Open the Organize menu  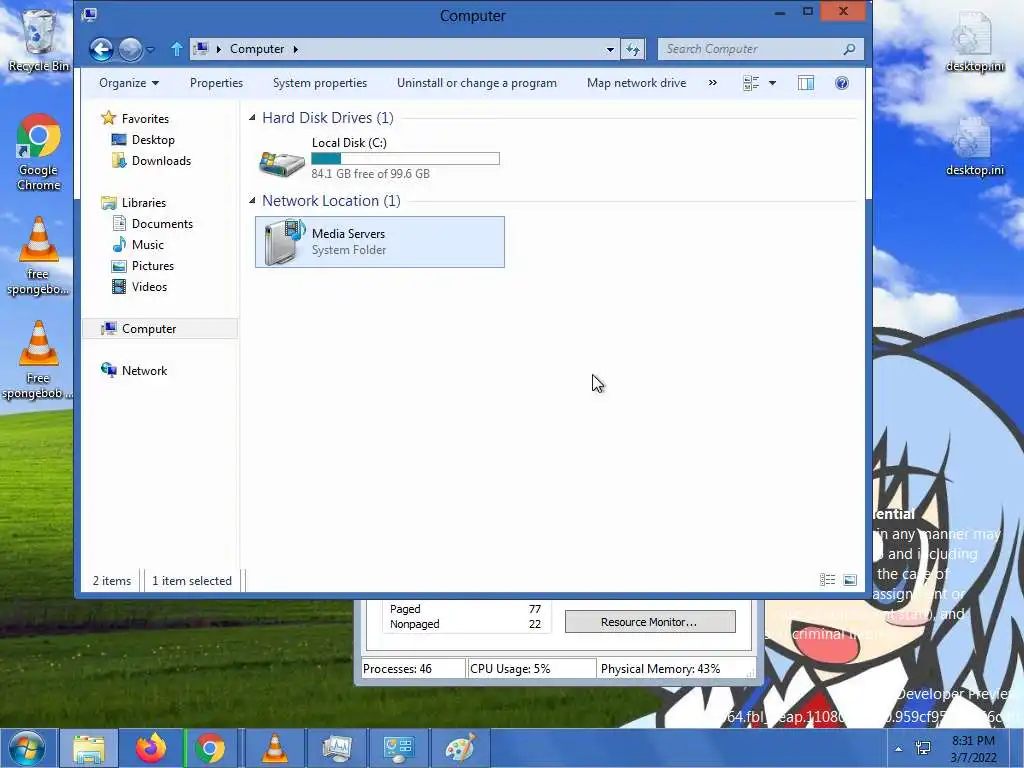click(x=129, y=83)
